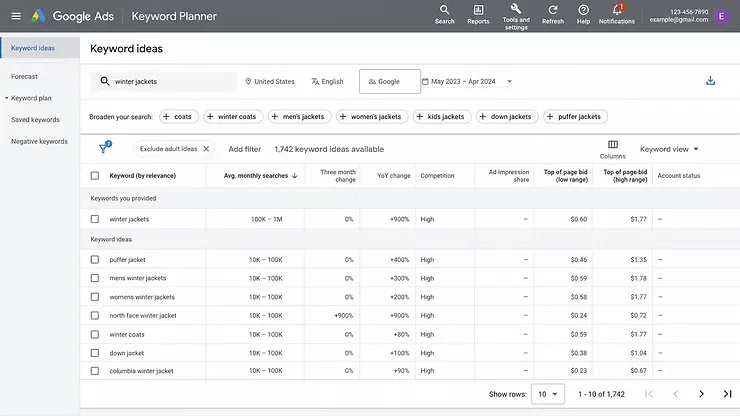Viewport: 740px width, 416px height.
Task: Add 'women's jackets' suggestion chip
Action: coord(372,117)
